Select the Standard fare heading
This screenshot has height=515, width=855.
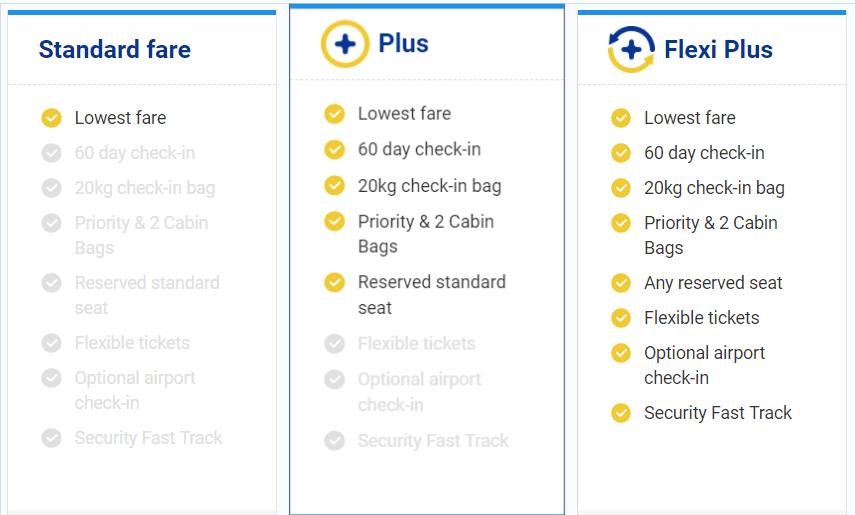tap(114, 49)
